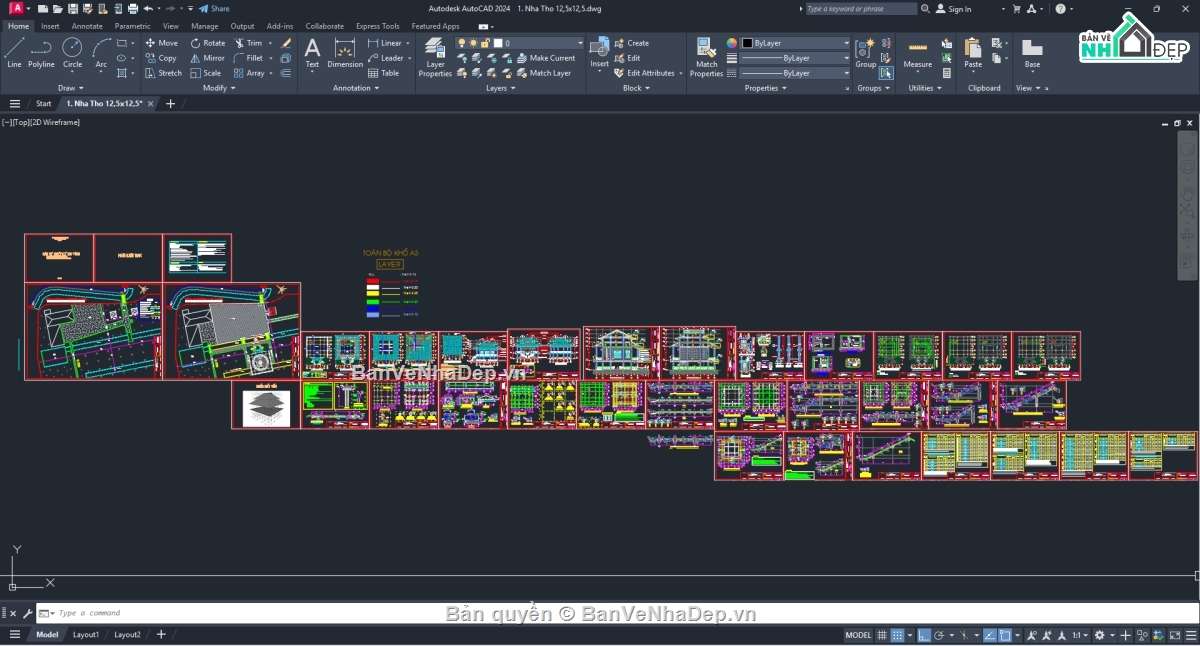
Task: Click the Sign In button
Action: [x=953, y=9]
